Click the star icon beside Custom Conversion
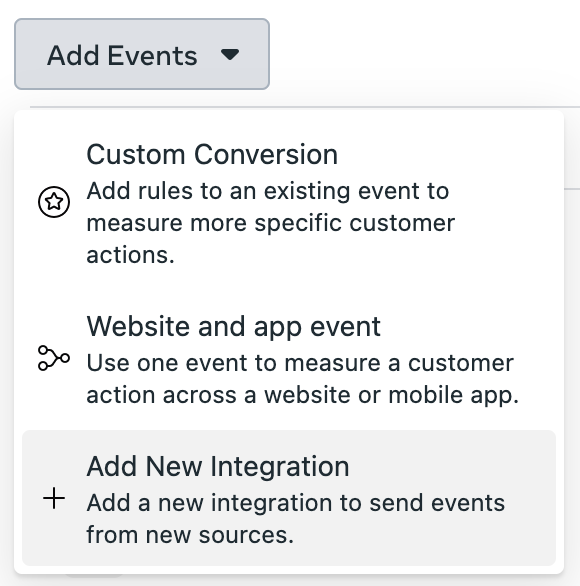Viewport: 580px width, 586px height. click(54, 202)
